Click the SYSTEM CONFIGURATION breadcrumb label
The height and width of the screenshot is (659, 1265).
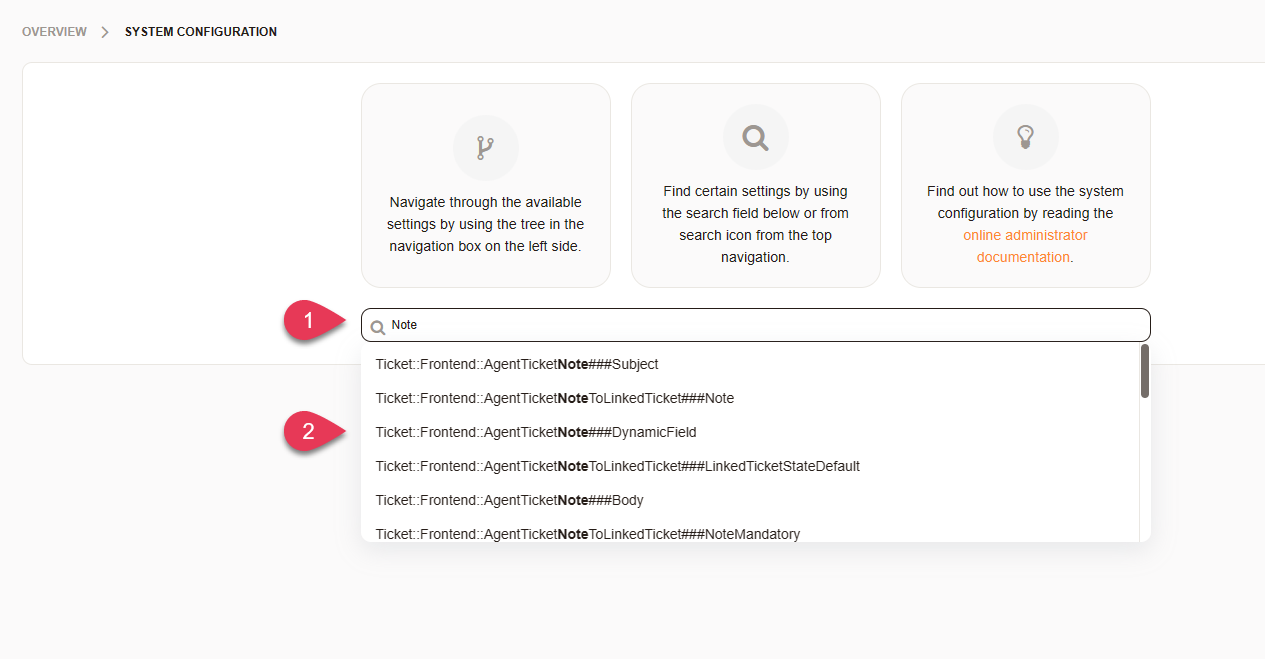point(200,31)
